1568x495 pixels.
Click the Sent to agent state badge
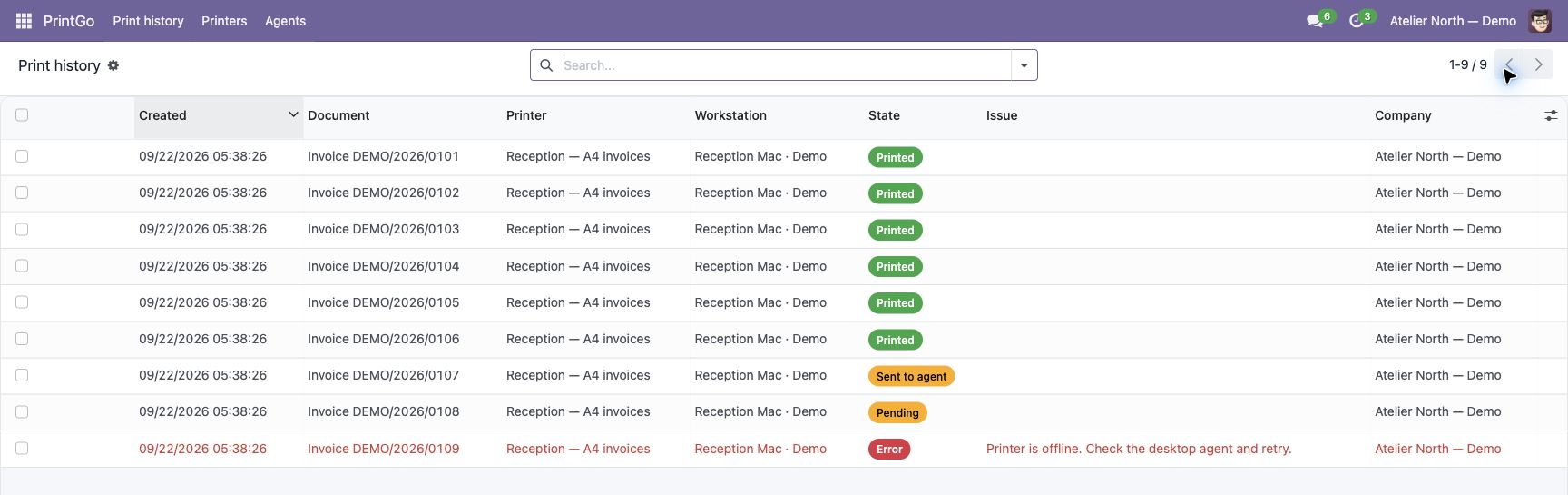pyautogui.click(x=911, y=376)
